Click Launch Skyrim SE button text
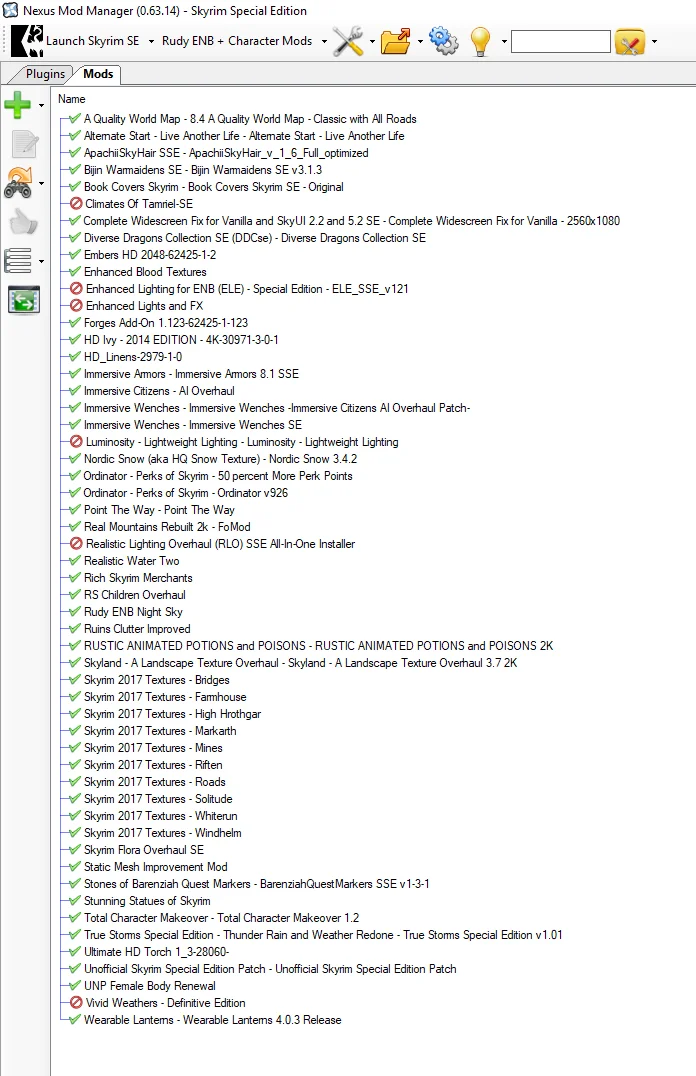Screen dimensions: 696x1076 point(92,41)
